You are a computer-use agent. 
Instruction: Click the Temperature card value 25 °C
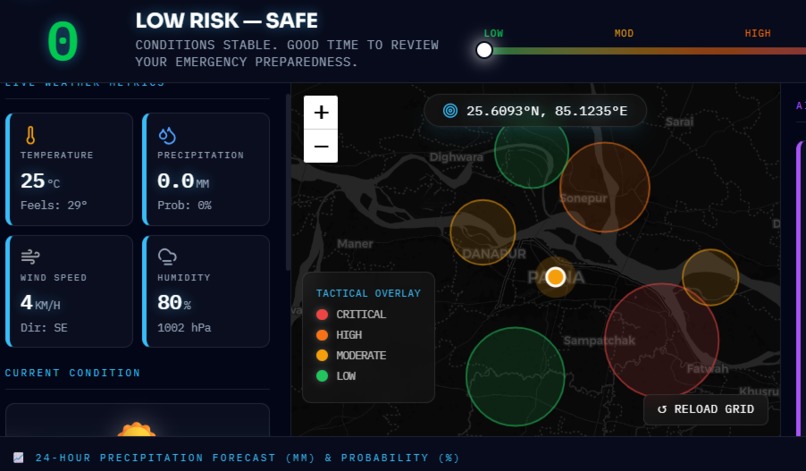coord(40,181)
